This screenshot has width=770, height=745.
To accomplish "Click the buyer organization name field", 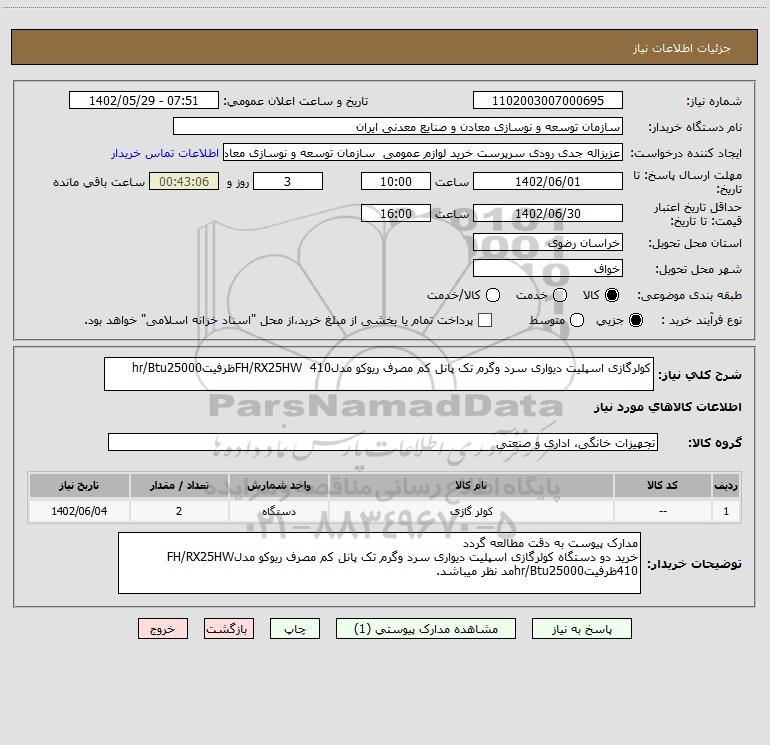I will 398,126.
